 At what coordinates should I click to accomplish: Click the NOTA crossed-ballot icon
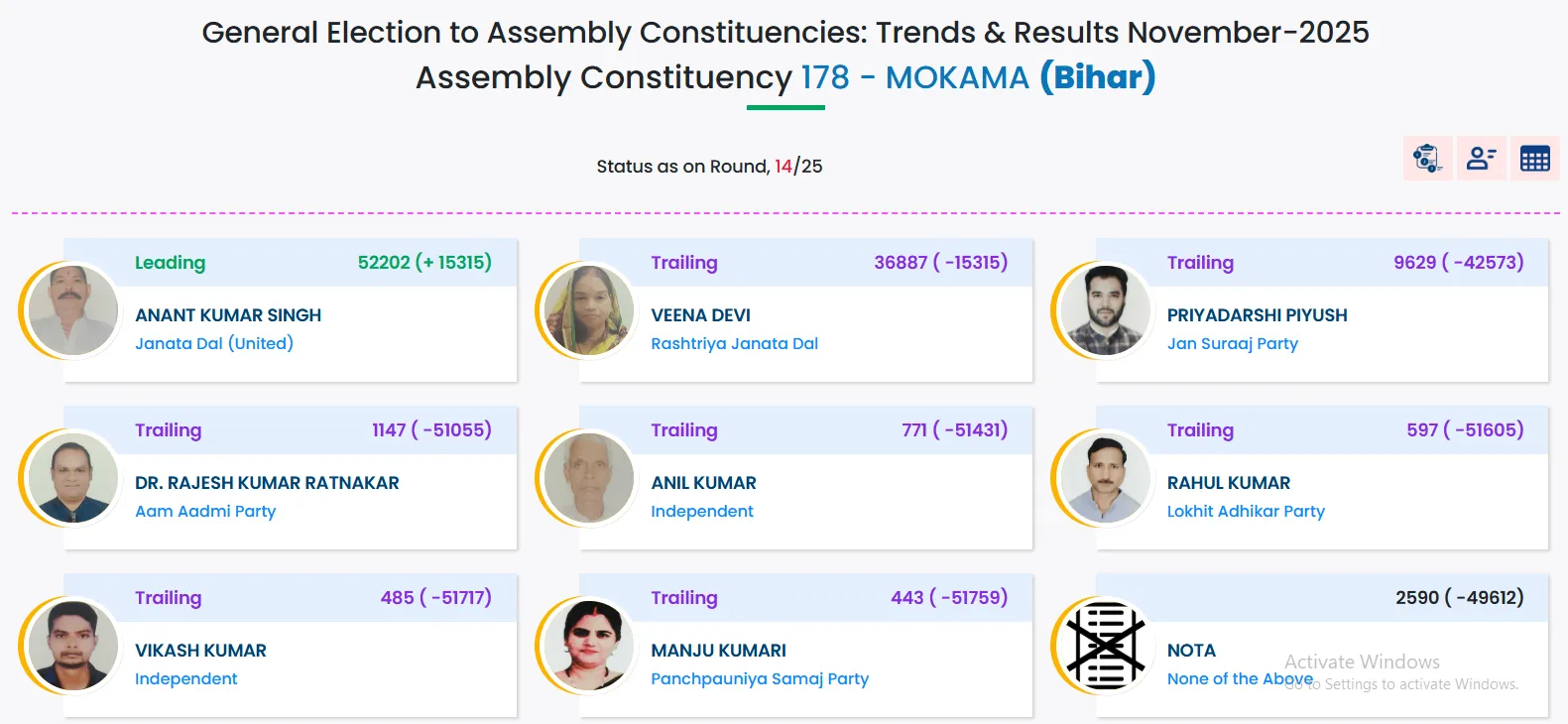click(x=1106, y=646)
